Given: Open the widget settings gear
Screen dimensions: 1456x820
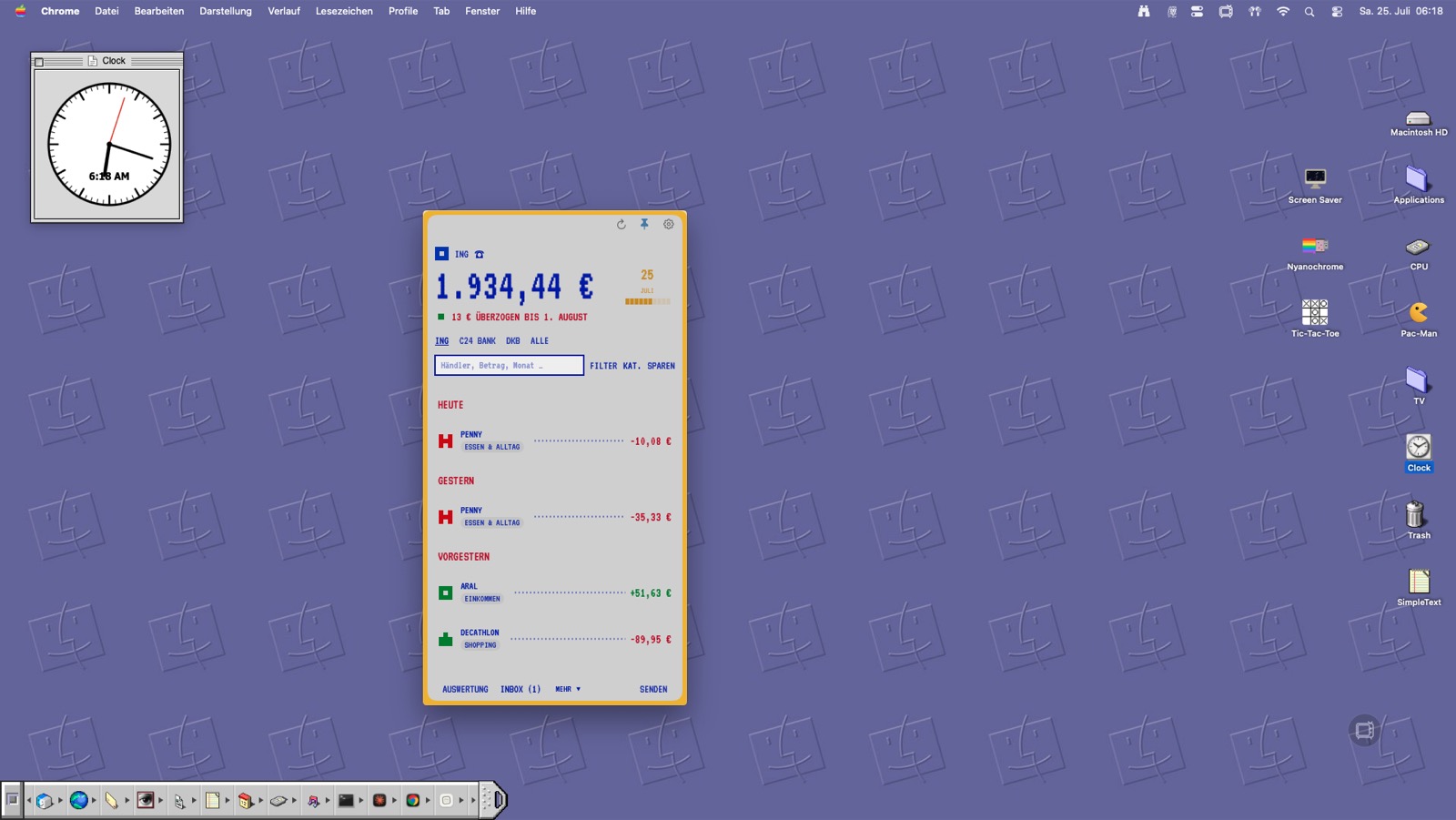Looking at the screenshot, I should pos(669,224).
